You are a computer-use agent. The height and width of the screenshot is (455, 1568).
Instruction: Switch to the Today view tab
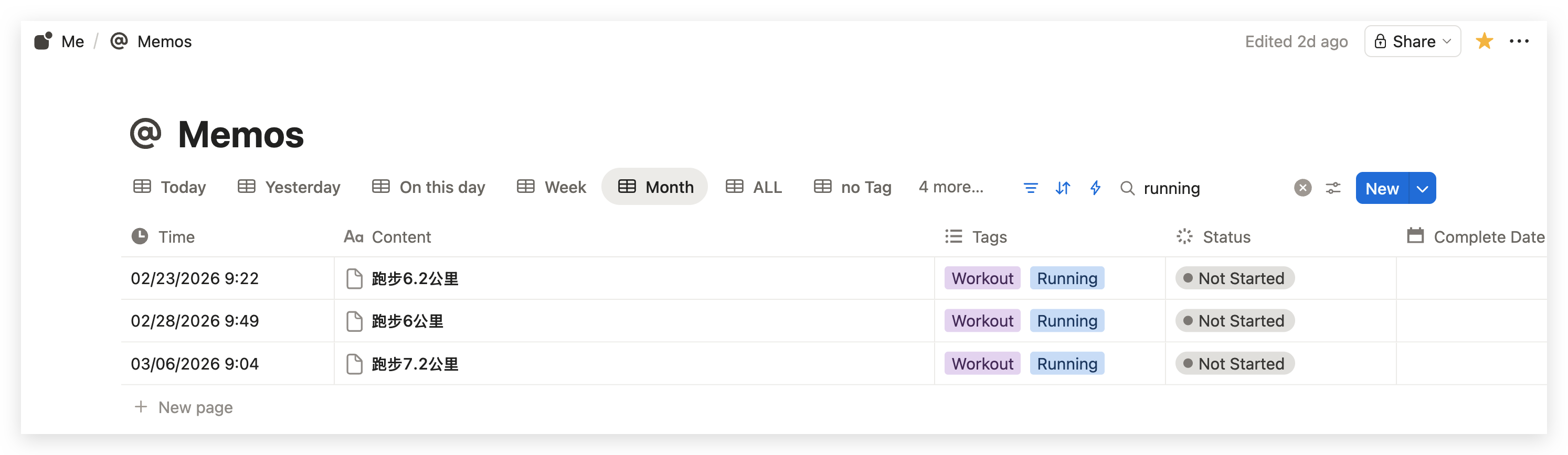[170, 187]
